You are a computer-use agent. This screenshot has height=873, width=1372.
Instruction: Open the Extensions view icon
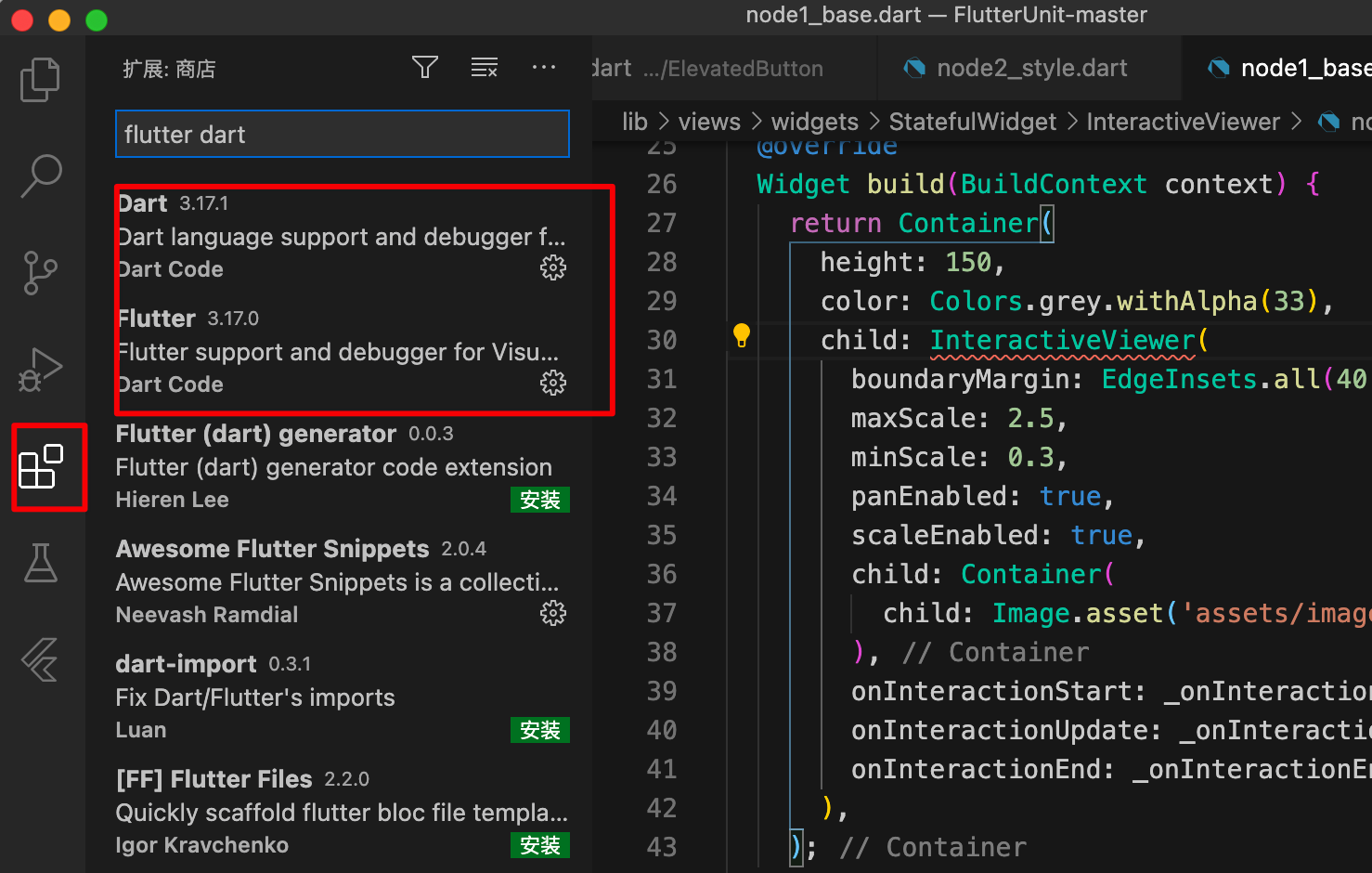(x=41, y=466)
